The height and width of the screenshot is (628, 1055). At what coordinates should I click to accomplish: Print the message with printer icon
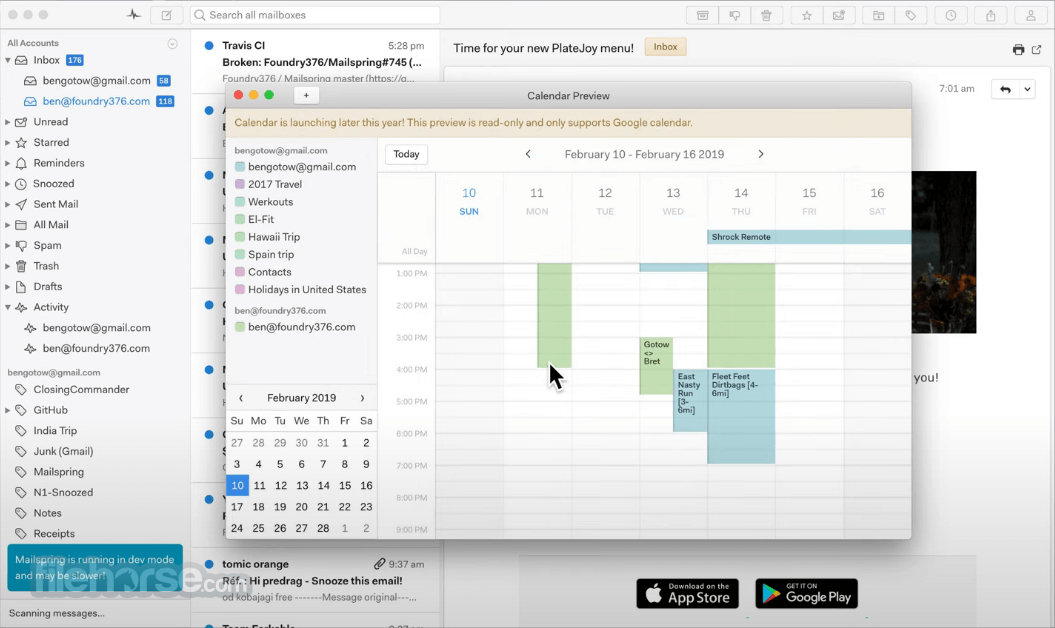(x=1018, y=49)
